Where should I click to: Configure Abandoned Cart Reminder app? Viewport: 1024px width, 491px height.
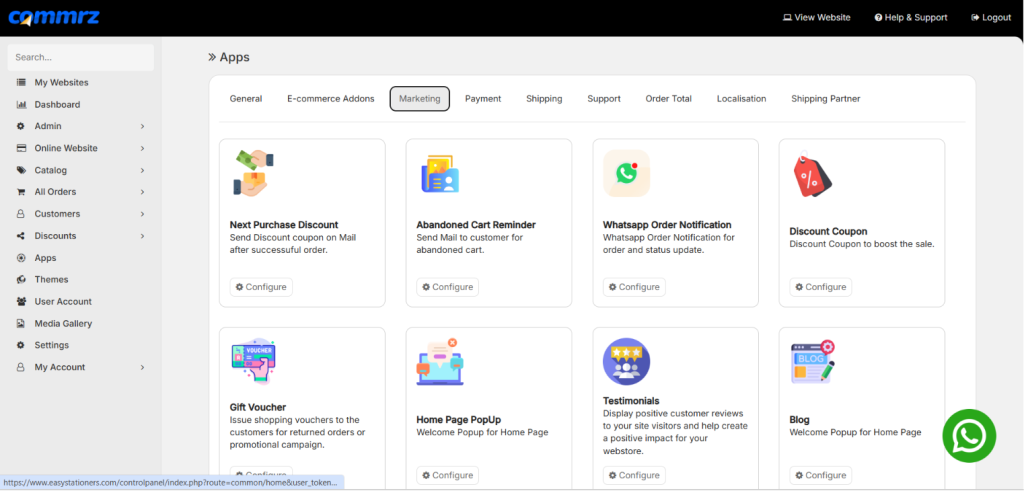point(447,287)
